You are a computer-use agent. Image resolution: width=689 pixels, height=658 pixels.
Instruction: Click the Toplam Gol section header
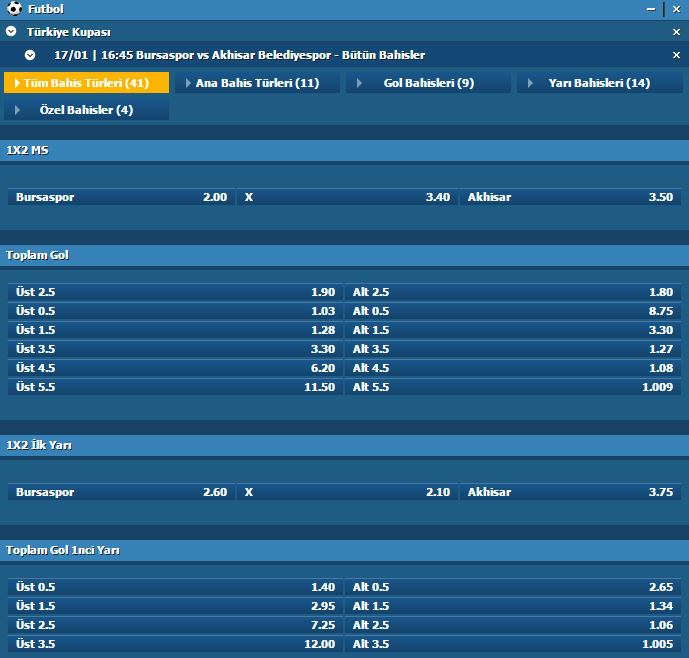coord(344,255)
